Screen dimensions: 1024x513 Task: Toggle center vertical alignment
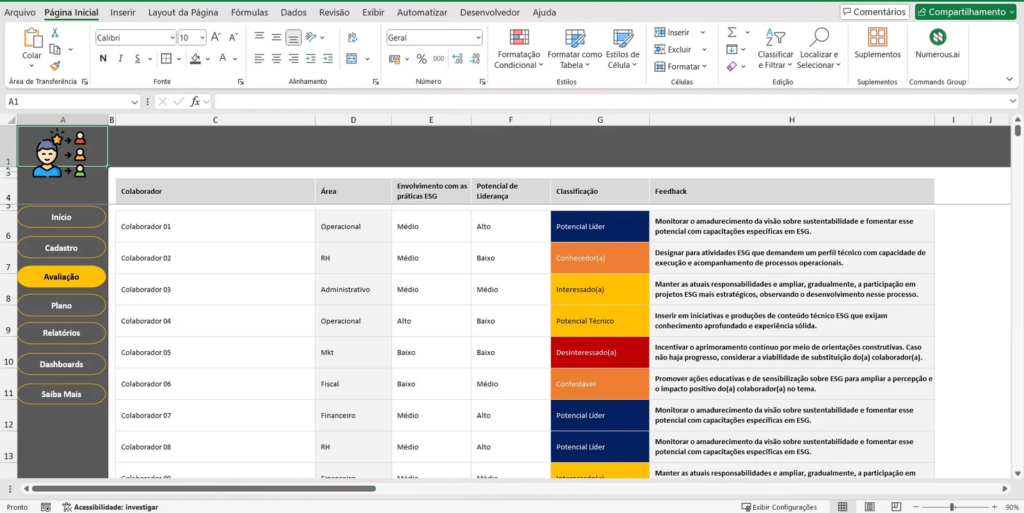tap(276, 37)
